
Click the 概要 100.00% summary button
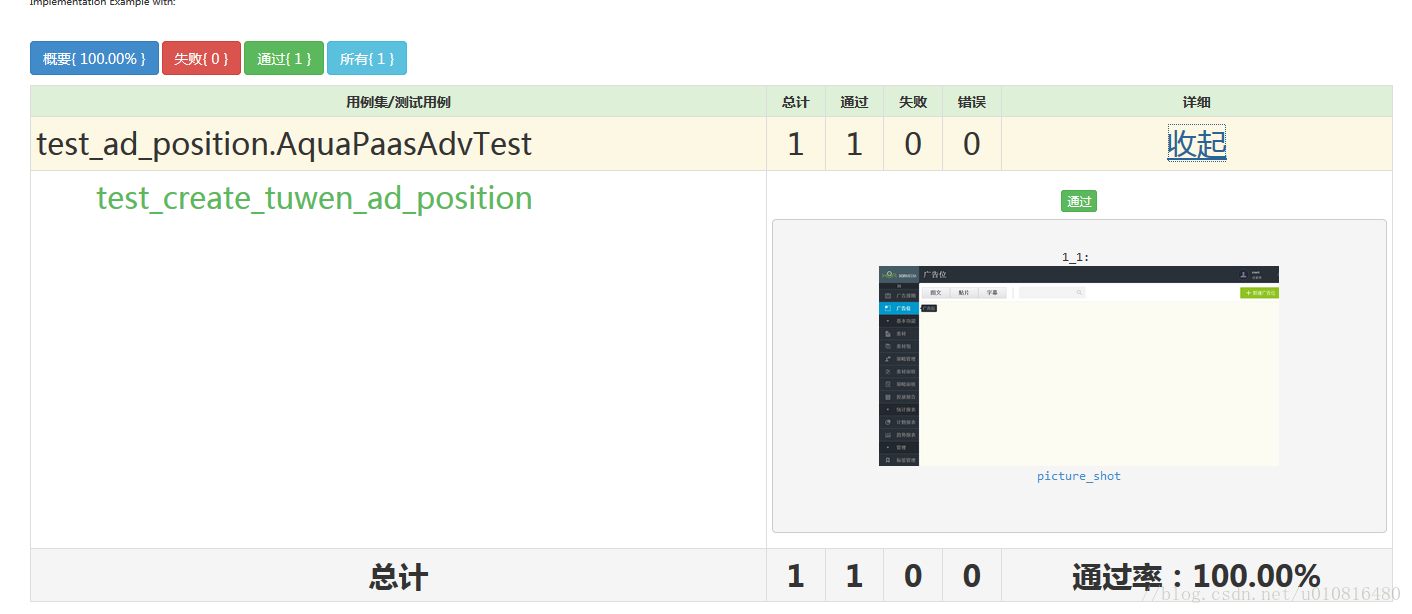point(94,59)
